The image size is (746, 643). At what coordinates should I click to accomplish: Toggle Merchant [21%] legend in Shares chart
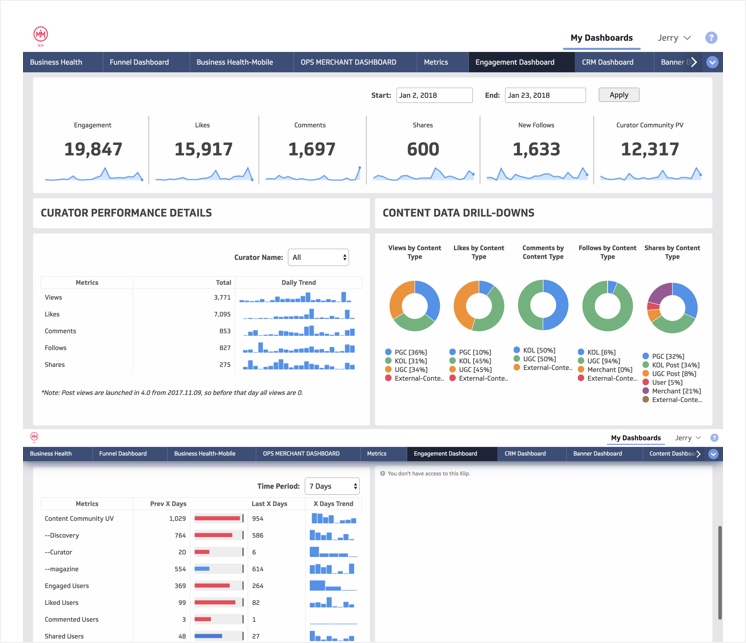click(x=672, y=391)
